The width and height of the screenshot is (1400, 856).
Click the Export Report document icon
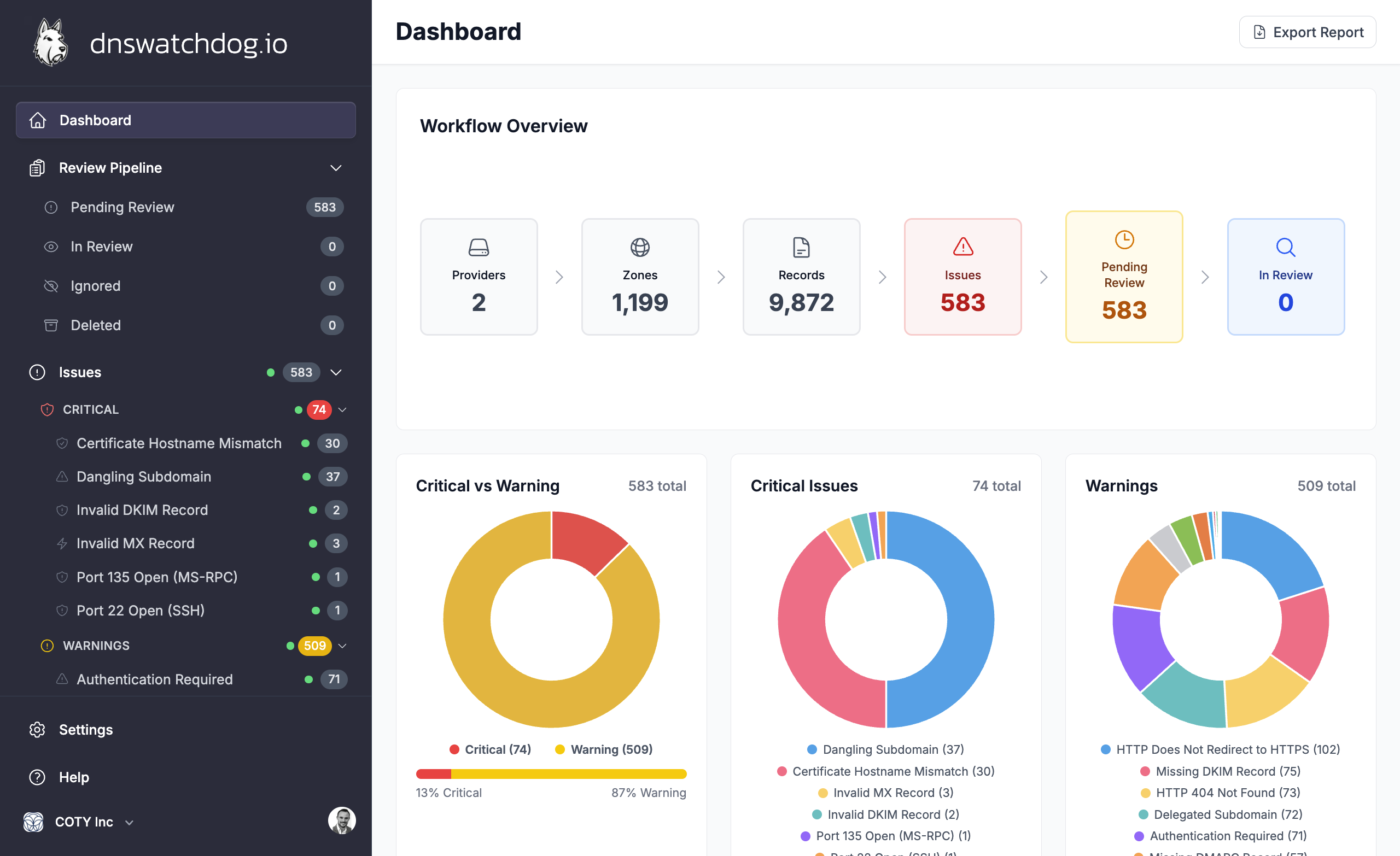coord(1259,32)
